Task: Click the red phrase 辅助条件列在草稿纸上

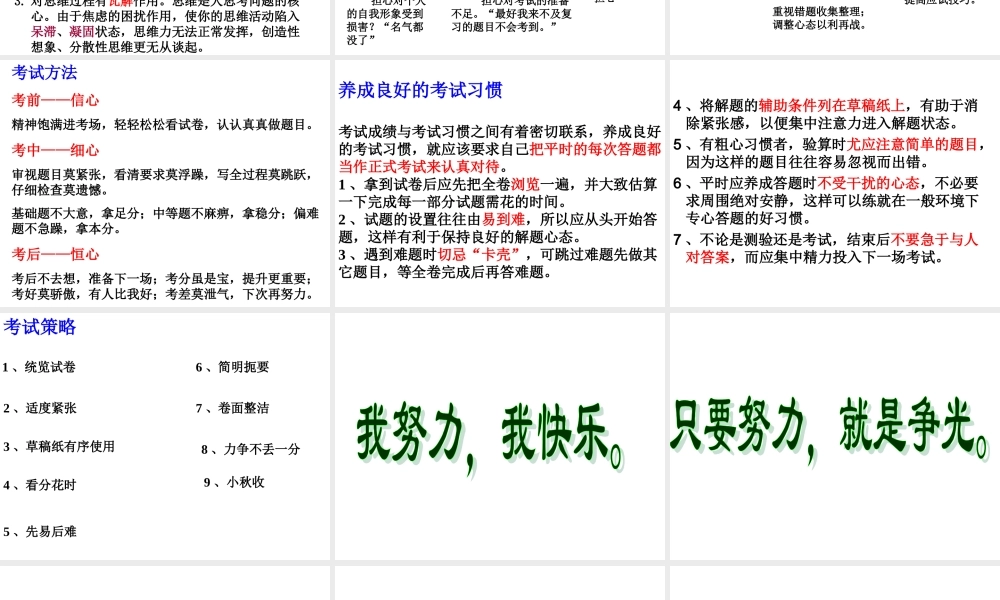Action: click(830, 105)
